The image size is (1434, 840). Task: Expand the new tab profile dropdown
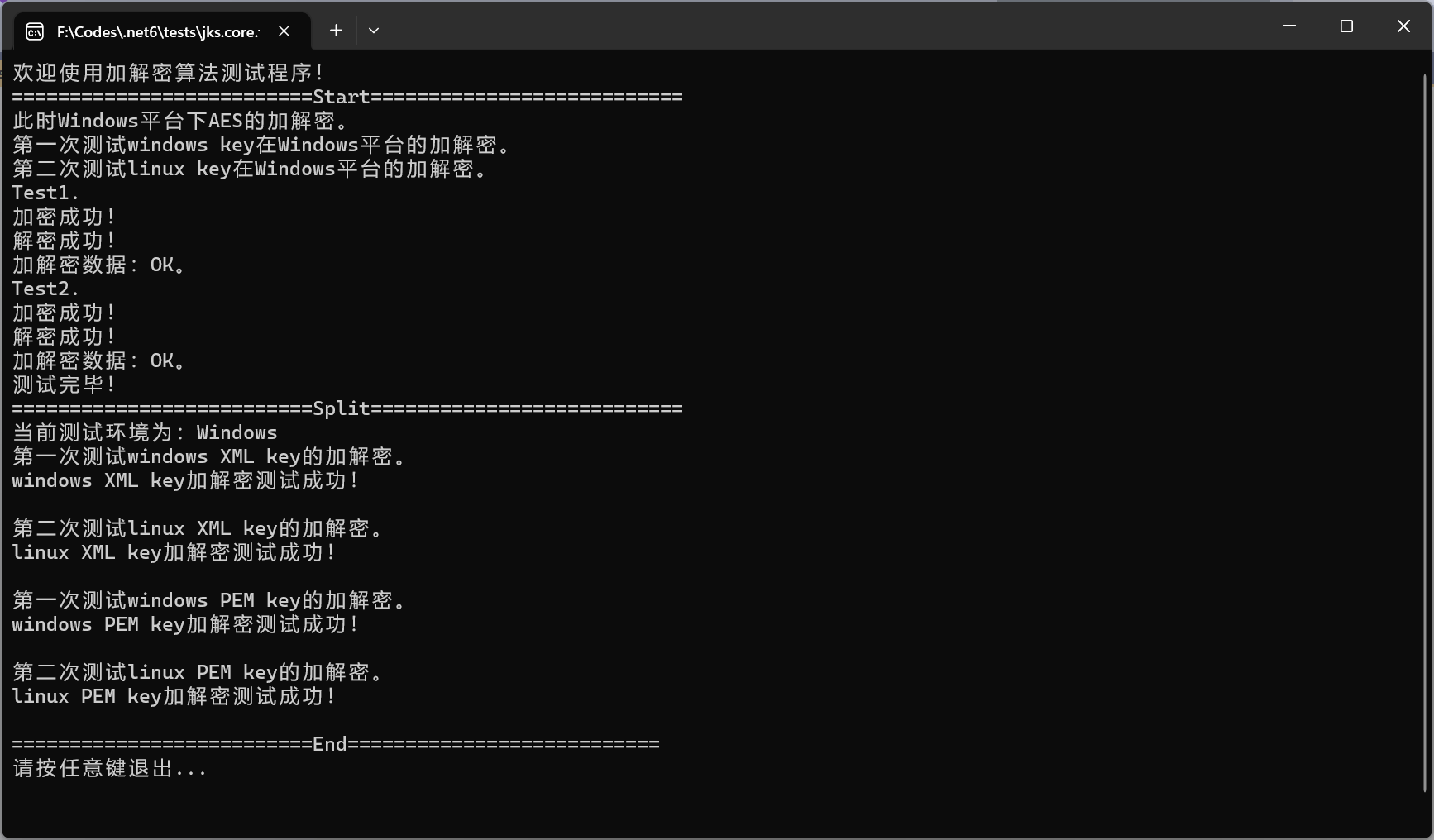(374, 31)
